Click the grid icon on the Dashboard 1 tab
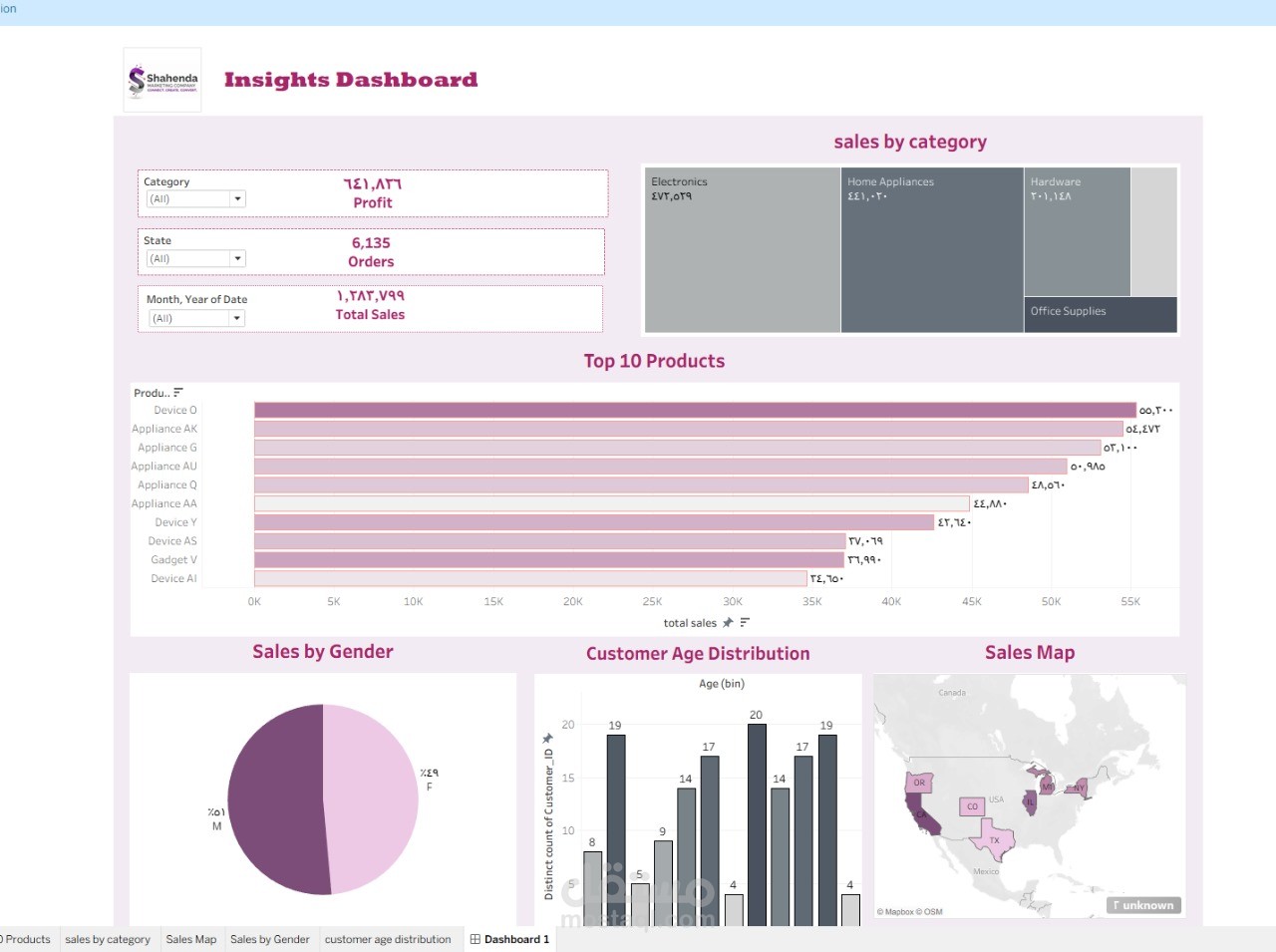Viewport: 1276px width, 952px height. 476,939
